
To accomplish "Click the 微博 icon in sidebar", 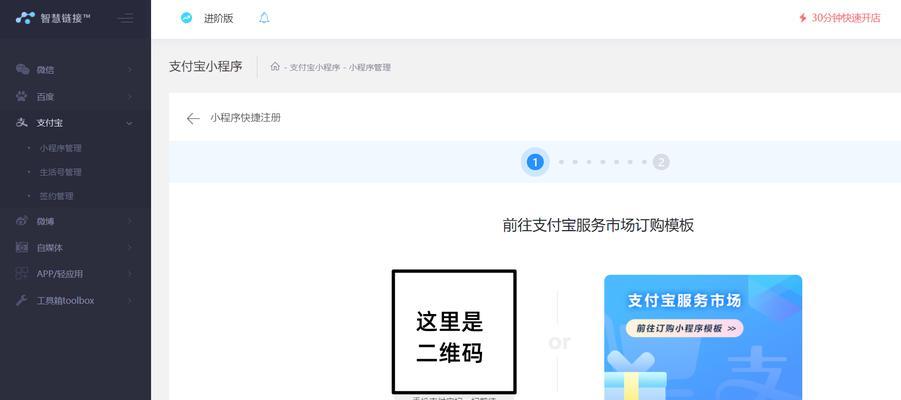I will [x=22, y=221].
